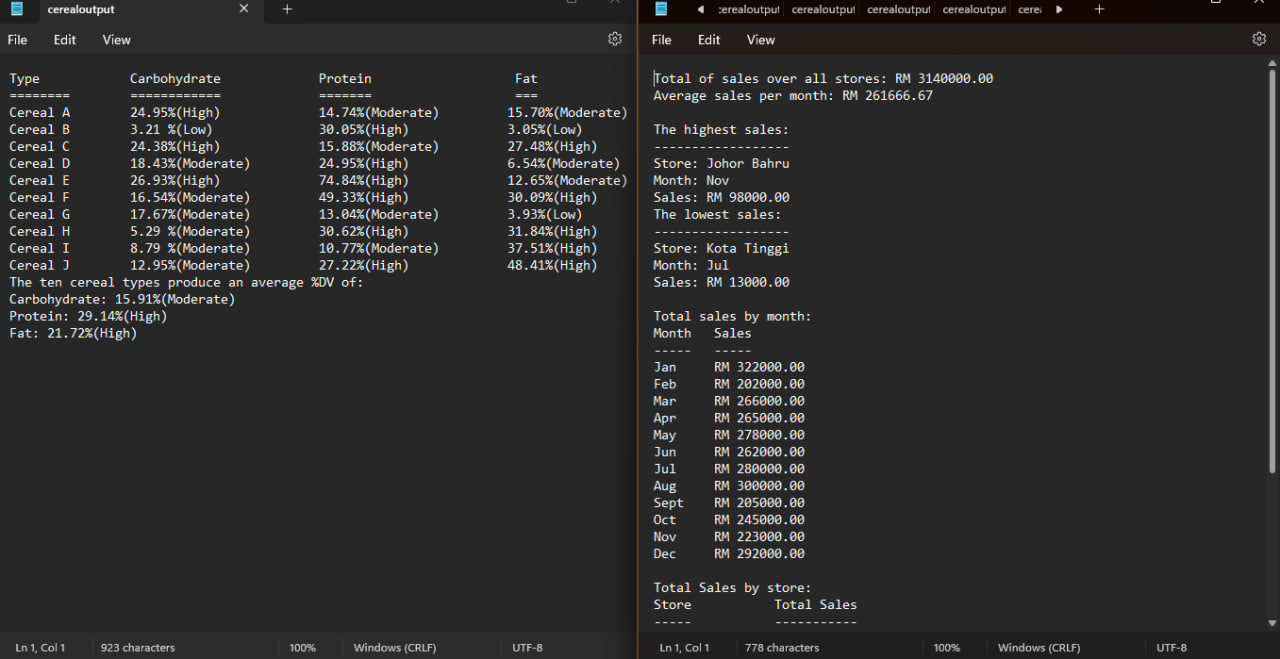The width and height of the screenshot is (1280, 659).
Task: Close the cerealoutput tab in left window
Action: pos(244,9)
